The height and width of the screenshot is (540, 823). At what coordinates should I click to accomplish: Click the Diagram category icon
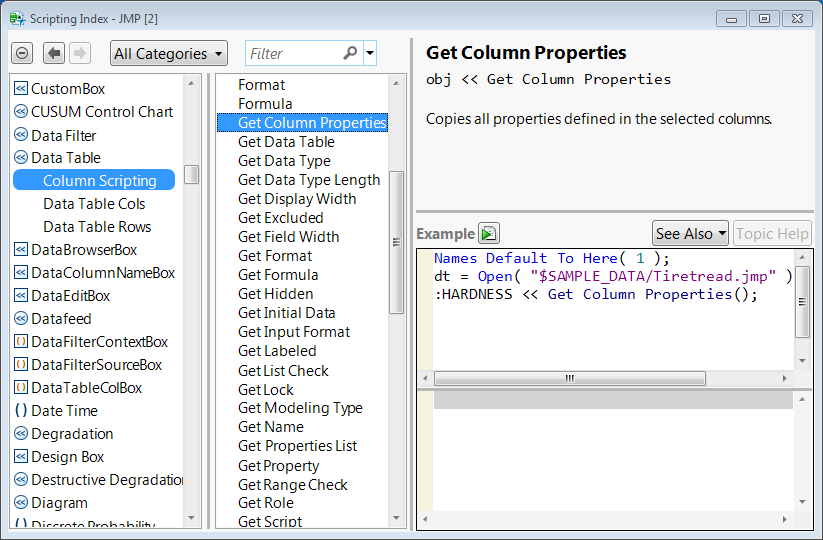point(21,503)
